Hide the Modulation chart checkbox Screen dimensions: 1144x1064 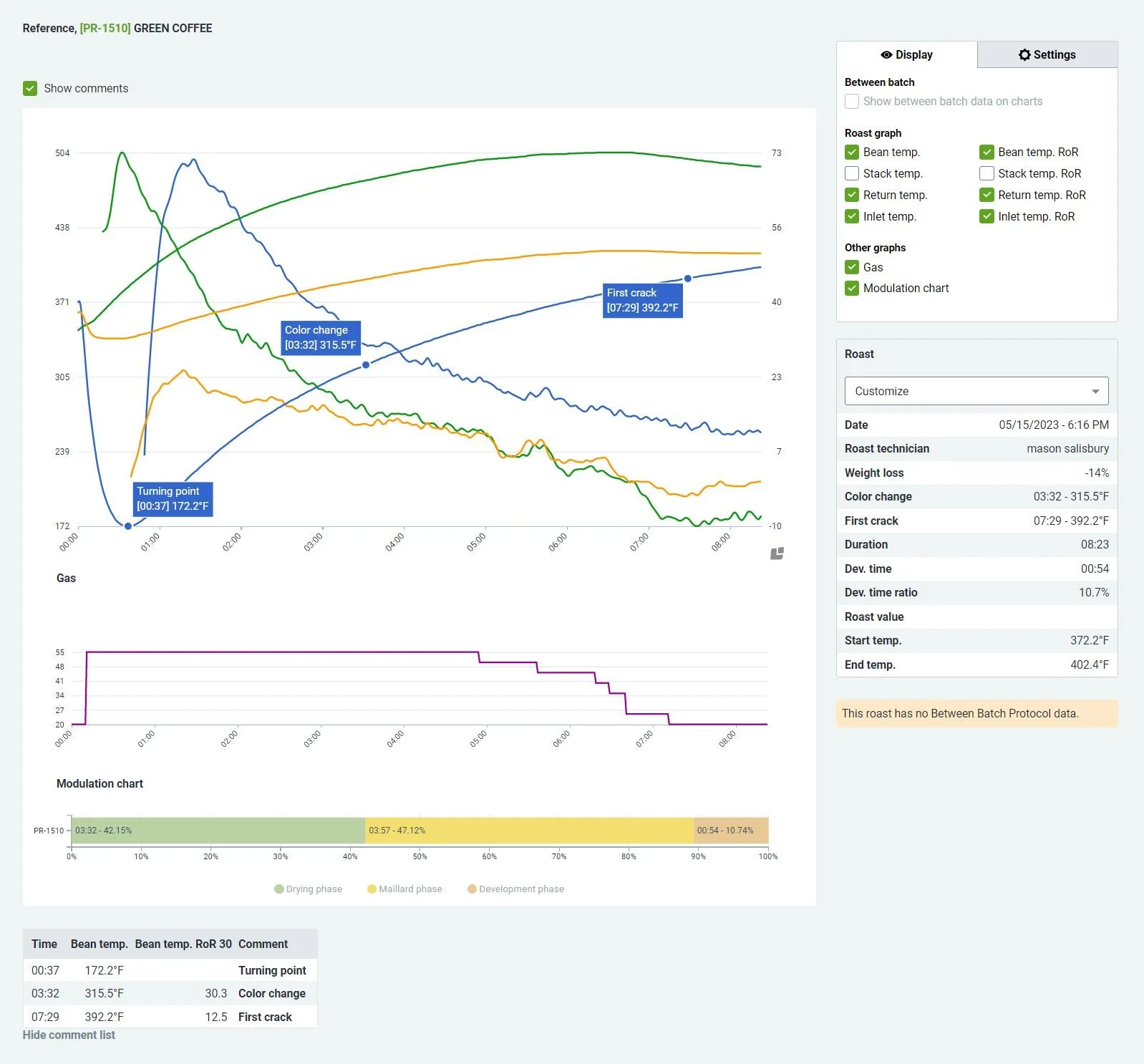[852, 288]
